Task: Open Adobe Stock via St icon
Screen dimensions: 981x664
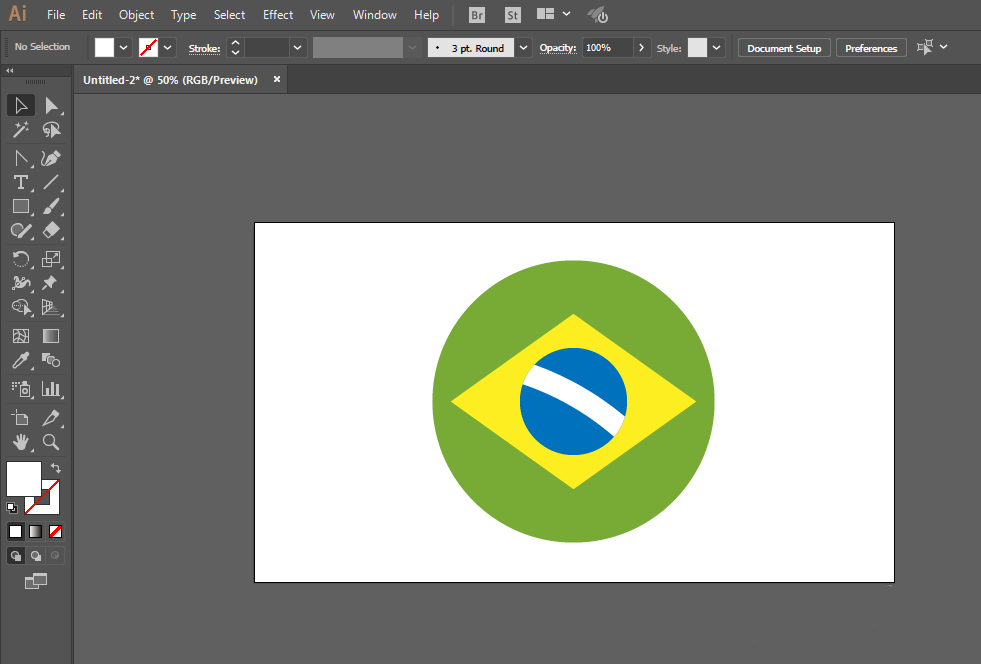Action: [x=512, y=15]
